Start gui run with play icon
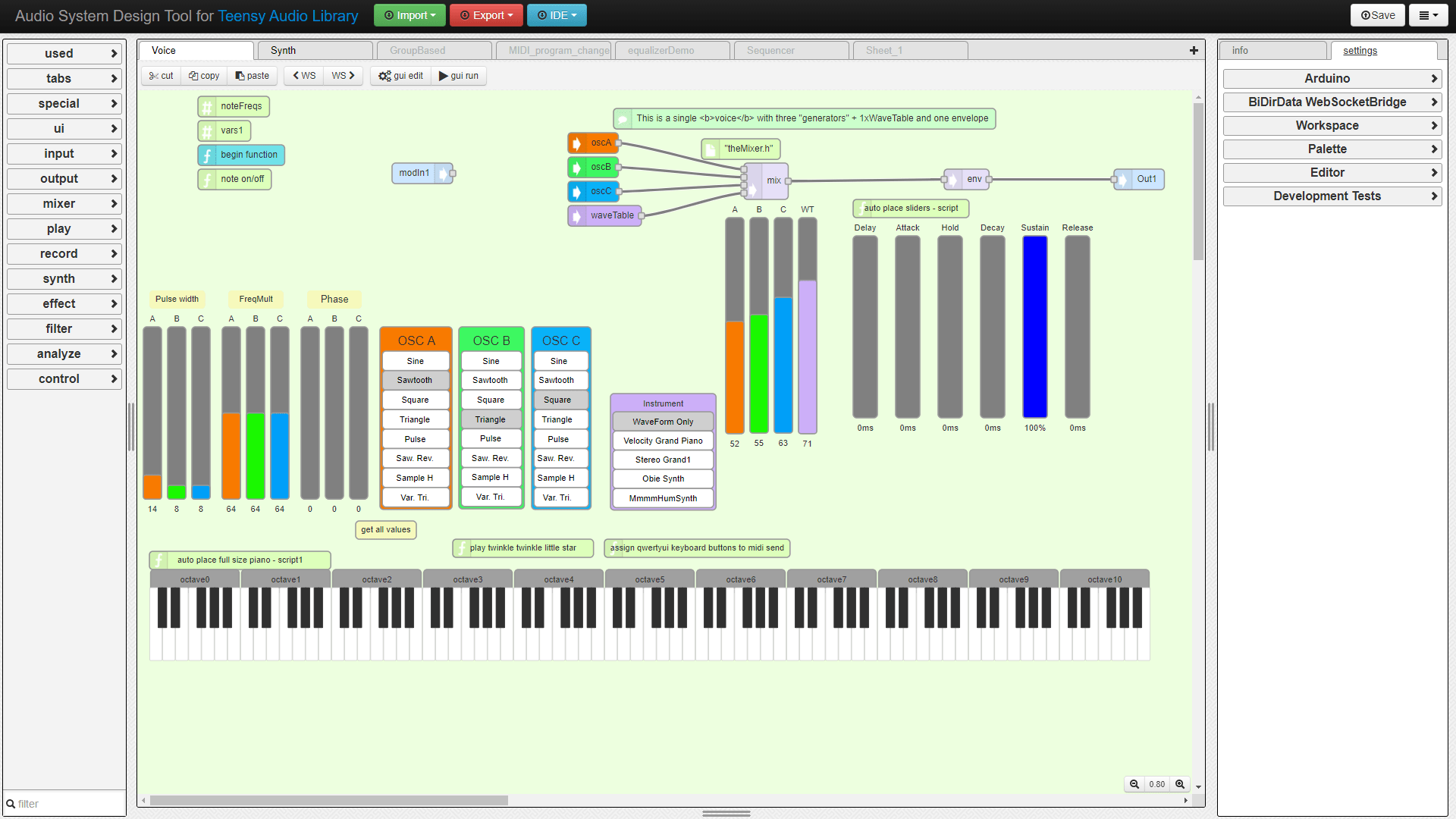This screenshot has width=1456, height=819. [459, 76]
